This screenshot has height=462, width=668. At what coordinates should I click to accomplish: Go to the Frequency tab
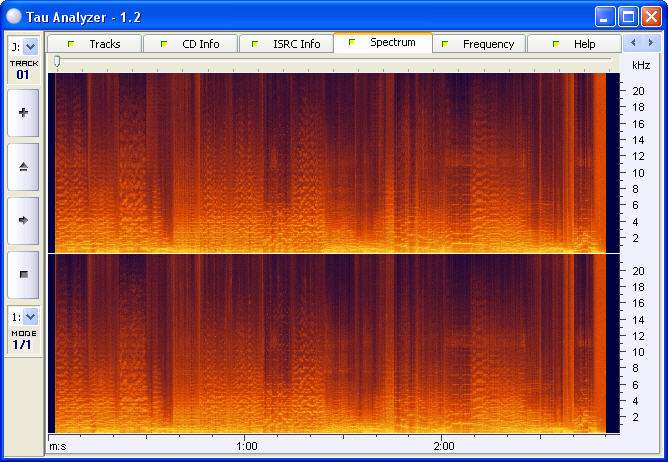pyautogui.click(x=479, y=44)
